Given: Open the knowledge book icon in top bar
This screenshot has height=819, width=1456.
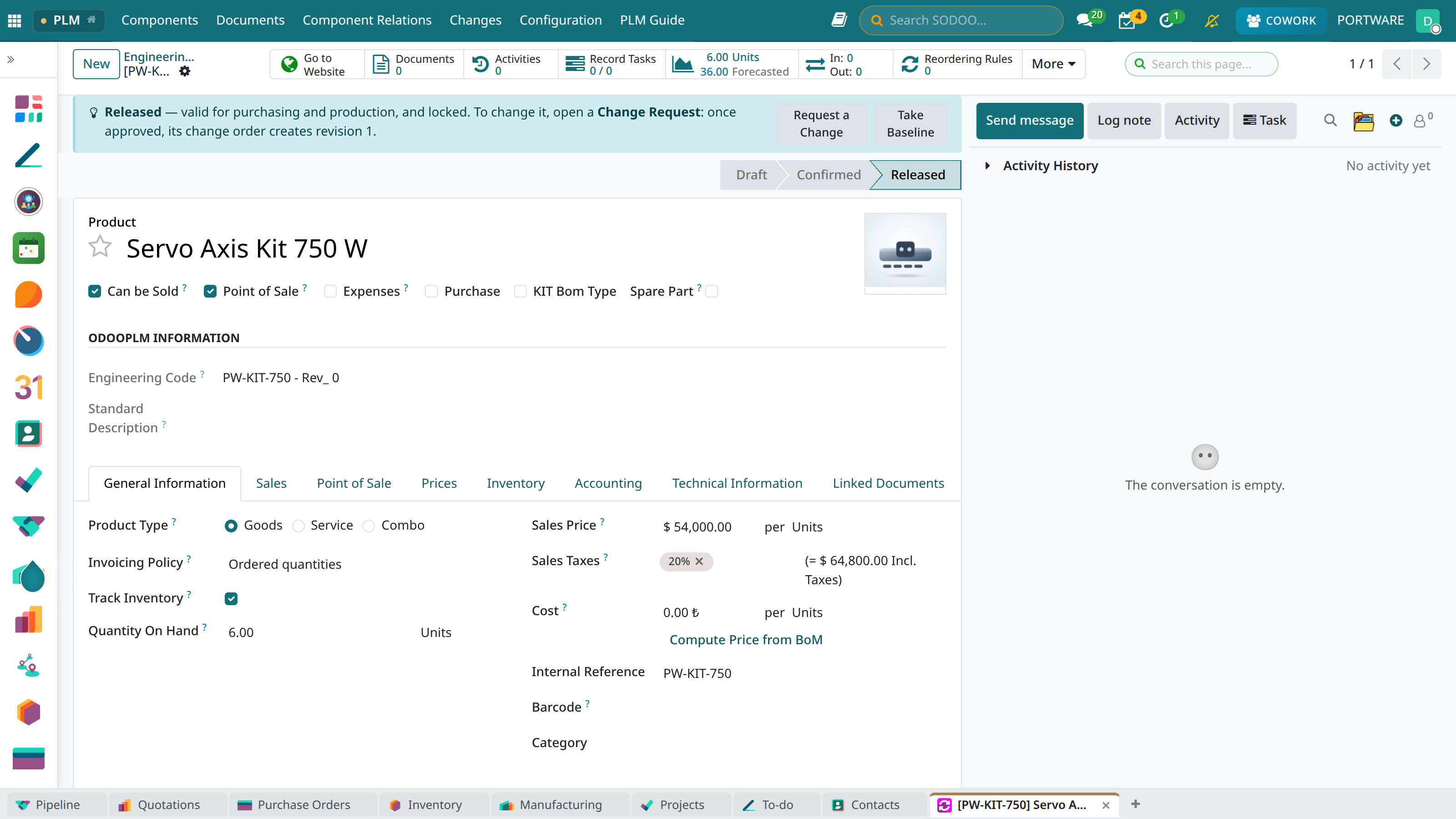Looking at the screenshot, I should [x=839, y=20].
